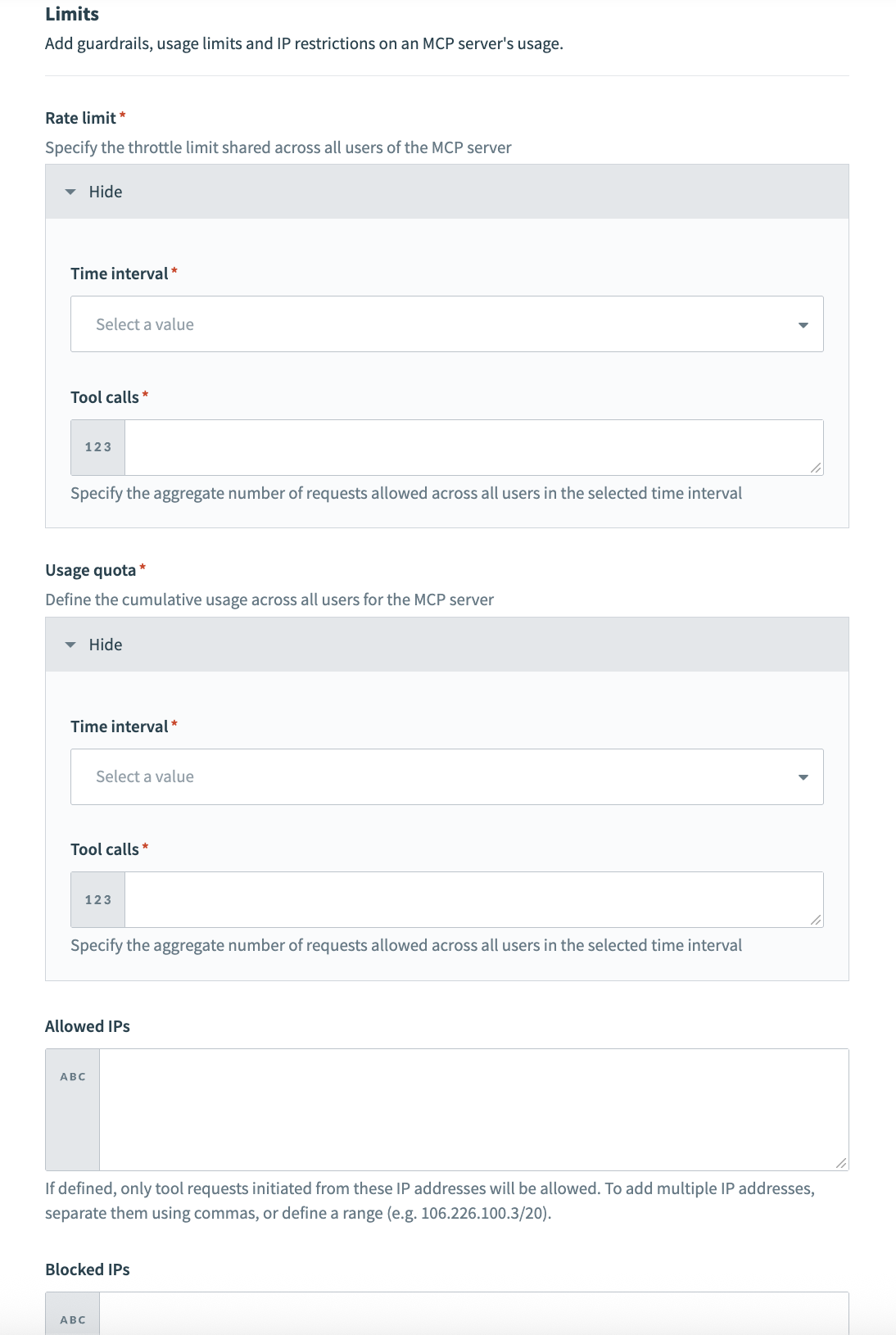Collapse the Usage quota section via Hide
The image size is (896, 1335).
106,645
